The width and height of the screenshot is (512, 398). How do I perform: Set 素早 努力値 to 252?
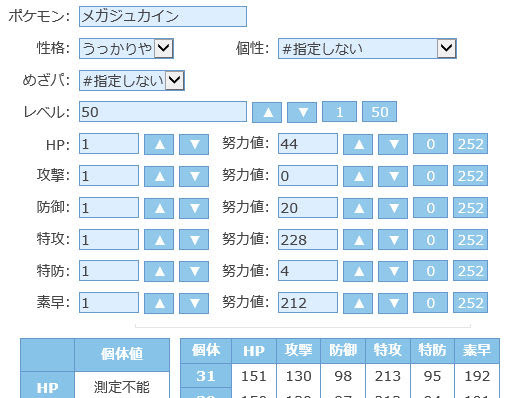pyautogui.click(x=470, y=303)
